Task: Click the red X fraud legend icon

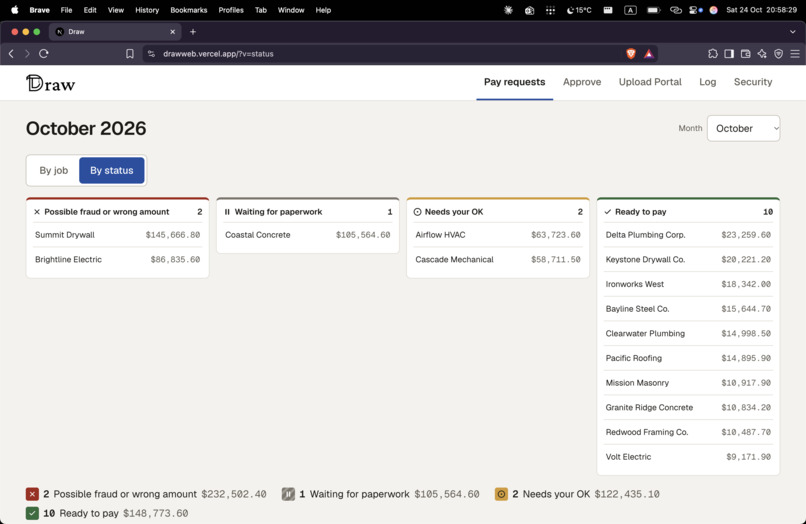Action: 32,494
